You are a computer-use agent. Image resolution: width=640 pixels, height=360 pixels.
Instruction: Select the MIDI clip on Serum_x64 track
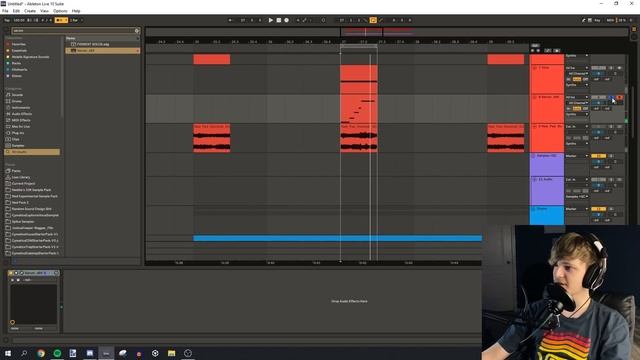point(359,109)
